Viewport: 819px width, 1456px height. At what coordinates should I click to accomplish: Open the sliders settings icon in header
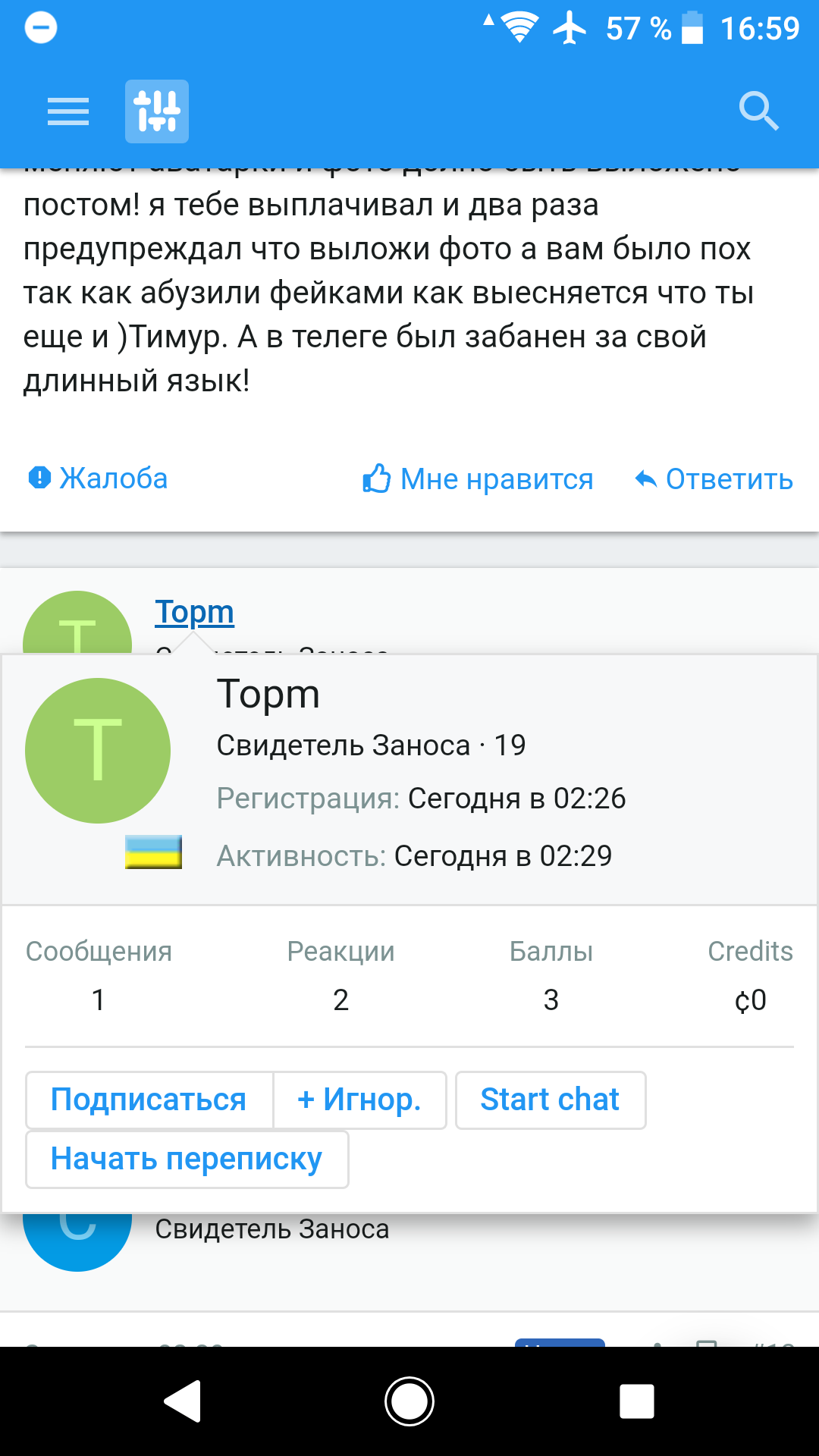[x=157, y=111]
